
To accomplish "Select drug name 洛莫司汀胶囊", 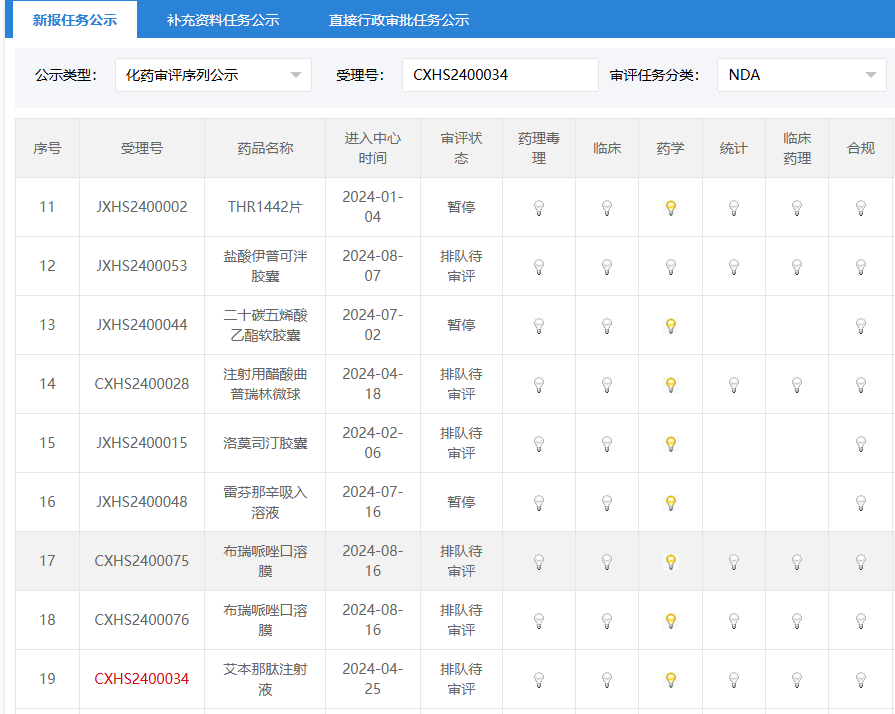I will (x=265, y=443).
